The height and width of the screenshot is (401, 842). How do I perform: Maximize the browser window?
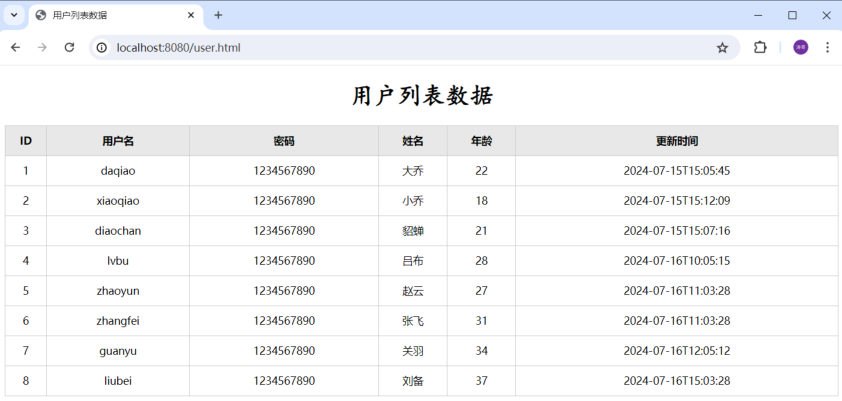[x=792, y=16]
